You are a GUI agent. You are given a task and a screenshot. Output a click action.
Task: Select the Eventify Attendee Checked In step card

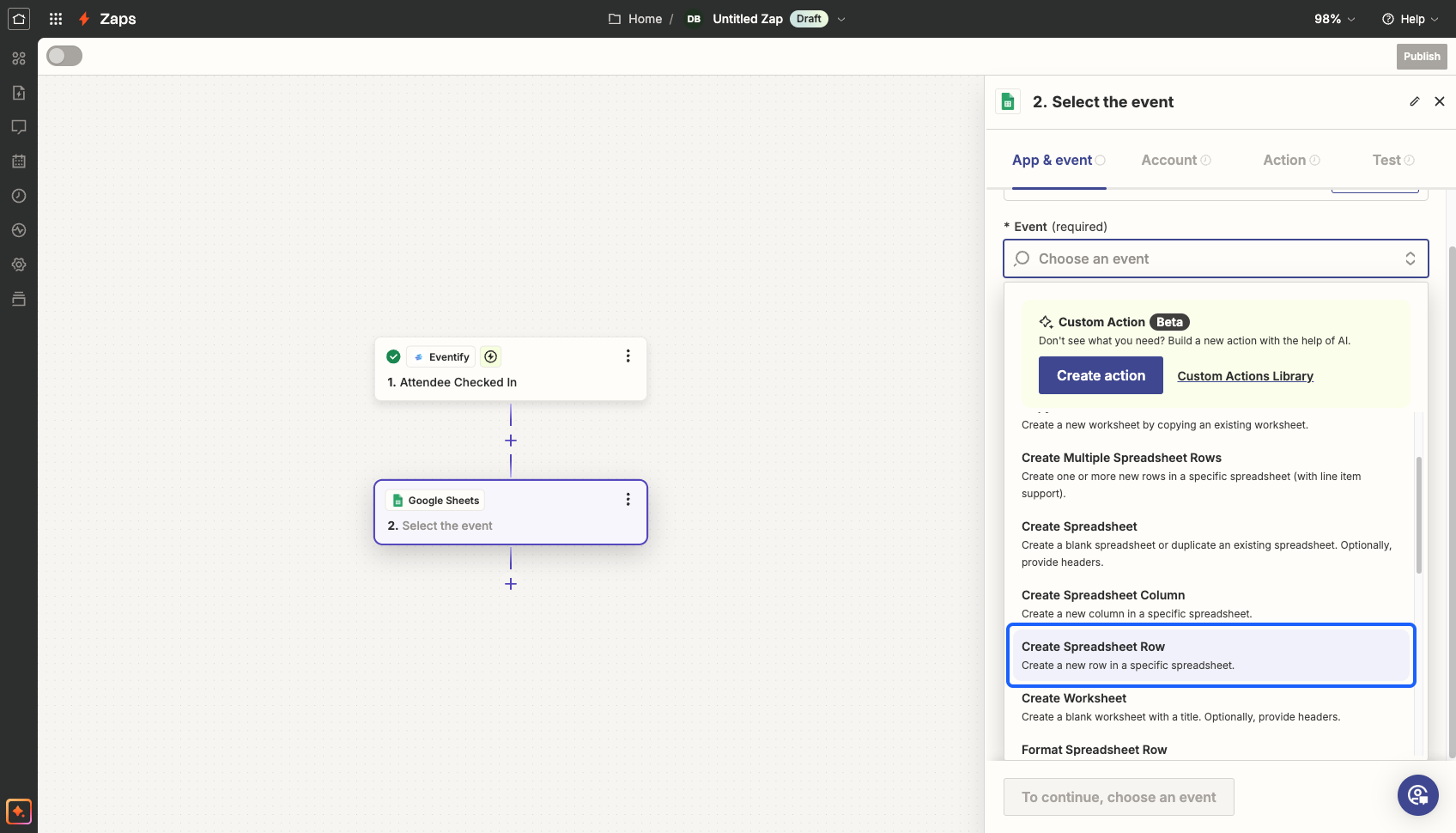tap(511, 369)
